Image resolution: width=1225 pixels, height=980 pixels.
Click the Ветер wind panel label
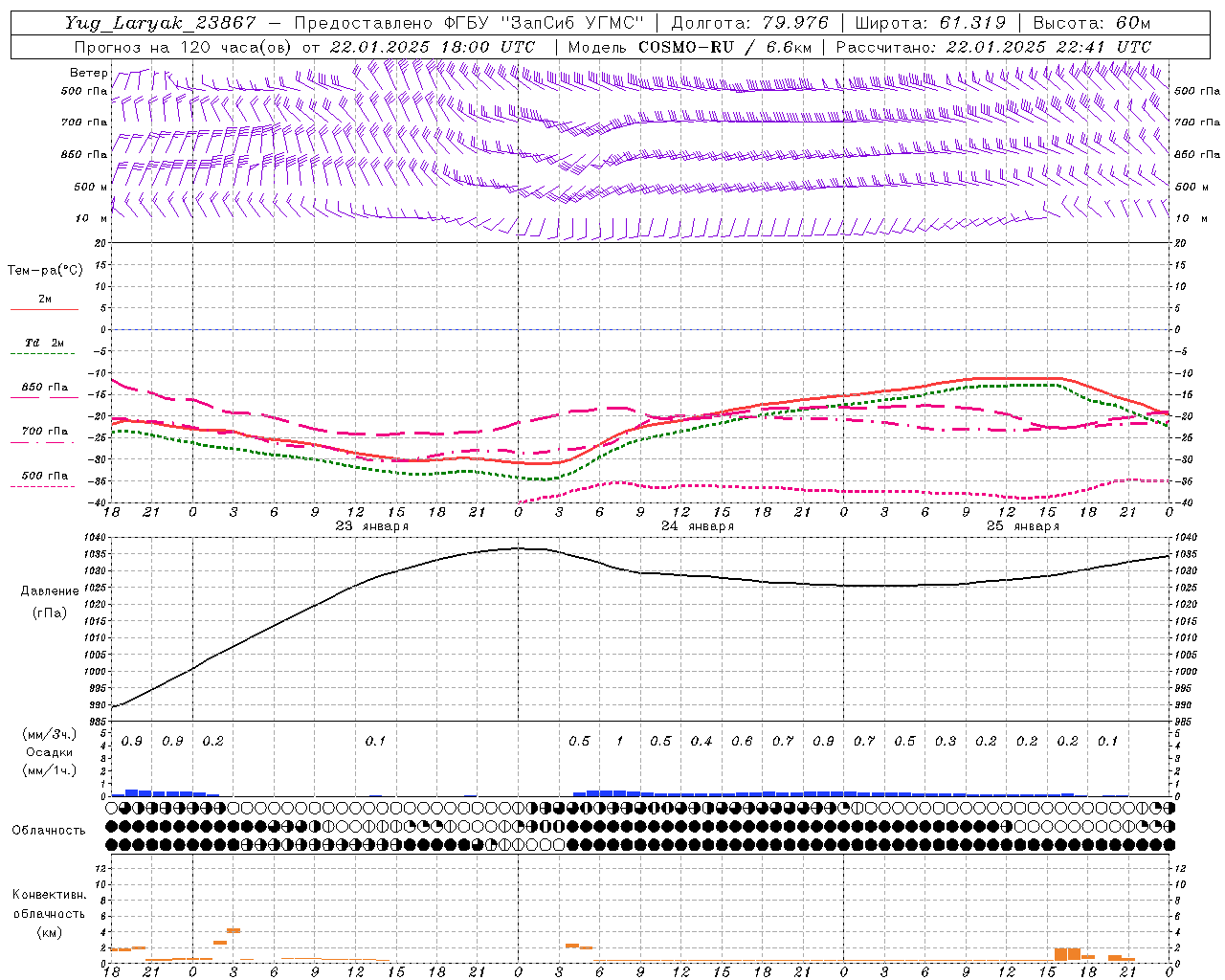pyautogui.click(x=89, y=73)
